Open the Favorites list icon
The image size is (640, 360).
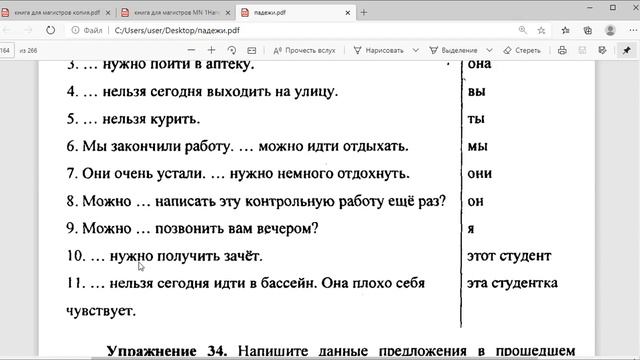(565, 30)
